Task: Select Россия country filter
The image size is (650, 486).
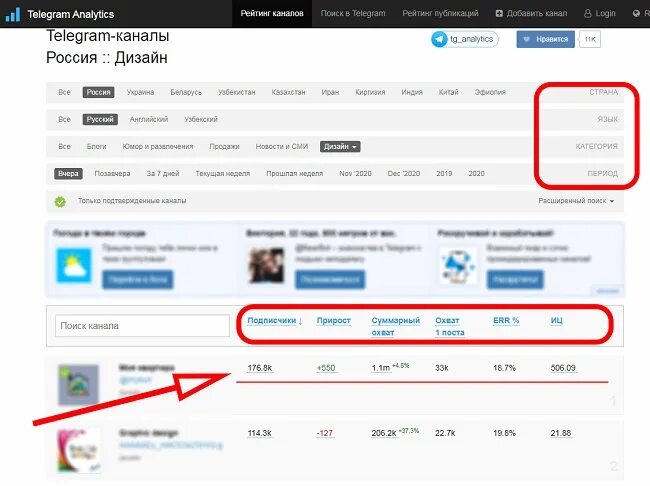Action: 98,92
